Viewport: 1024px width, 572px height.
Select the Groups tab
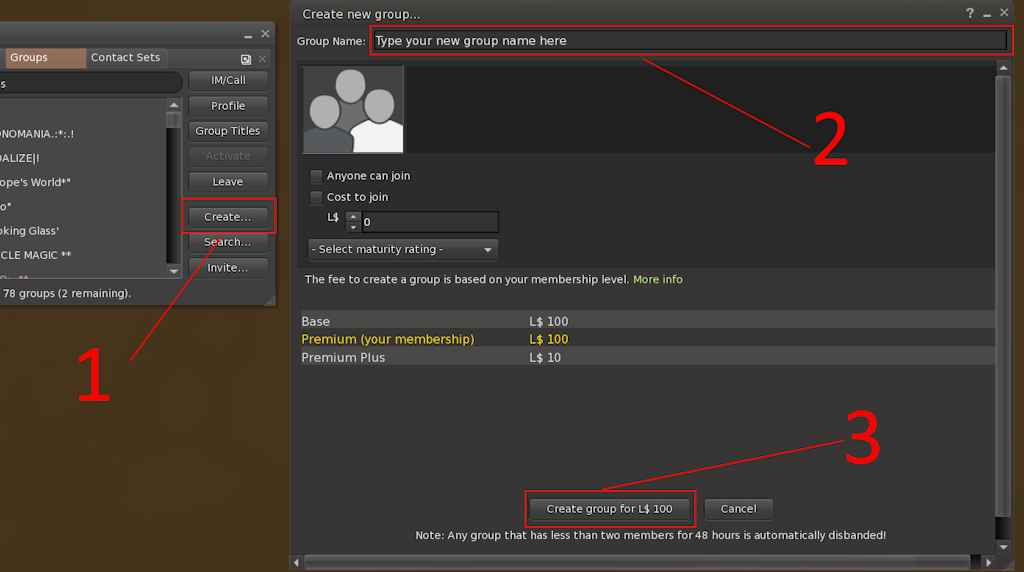29,58
